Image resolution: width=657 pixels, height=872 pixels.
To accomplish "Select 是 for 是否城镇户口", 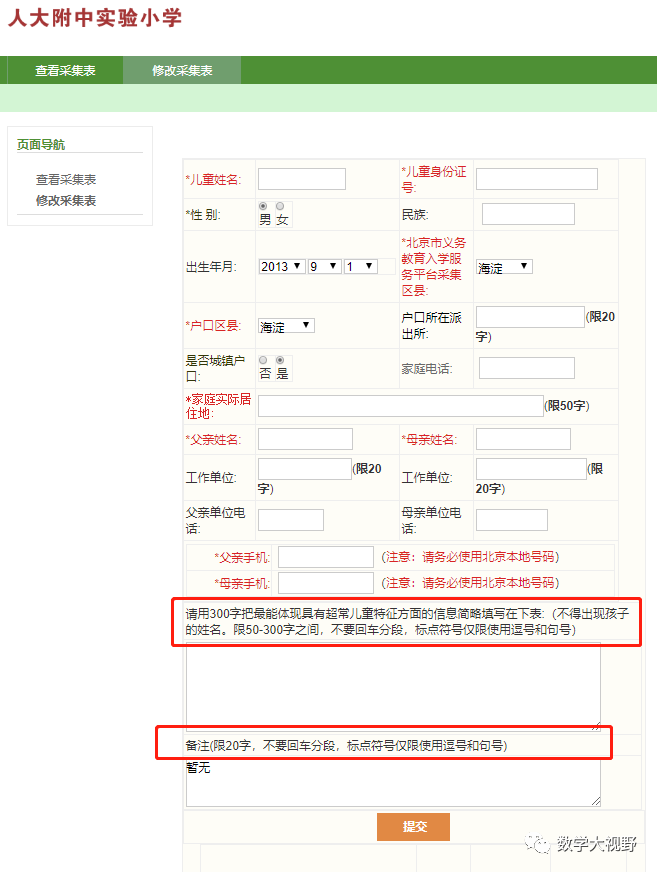I will coord(280,360).
